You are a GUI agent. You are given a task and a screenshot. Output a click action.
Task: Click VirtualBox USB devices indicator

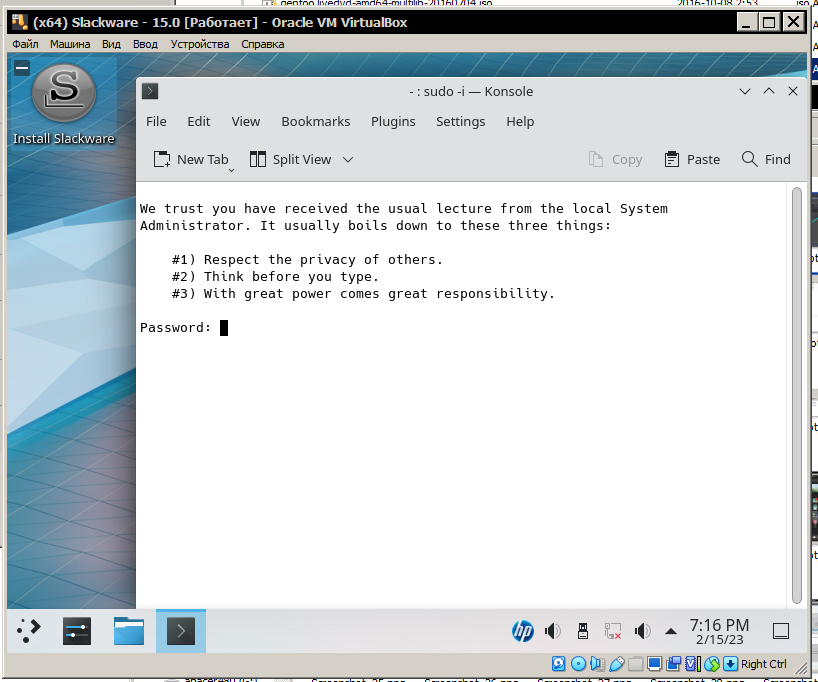[x=617, y=664]
